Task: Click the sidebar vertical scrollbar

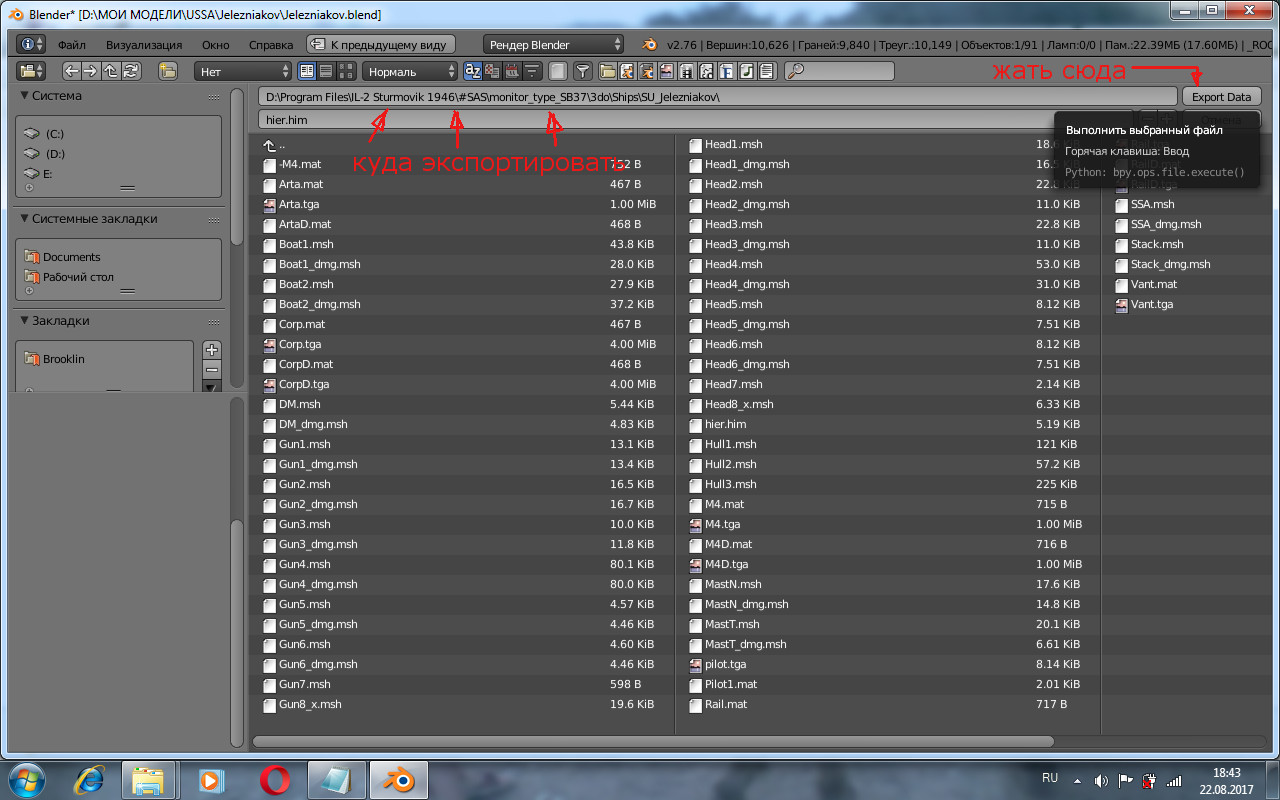Action: pos(237,165)
